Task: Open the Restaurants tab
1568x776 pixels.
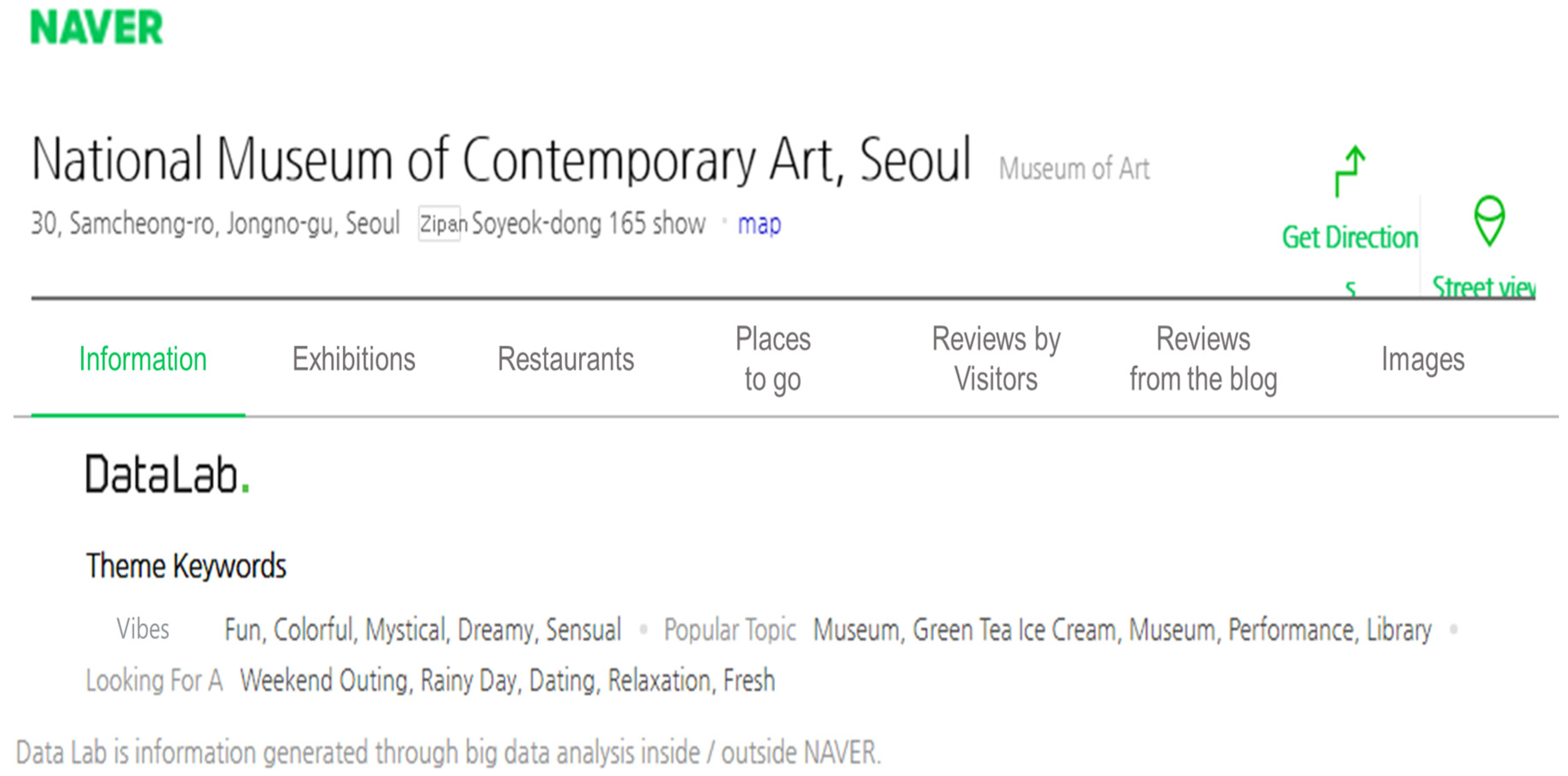Action: [x=565, y=359]
